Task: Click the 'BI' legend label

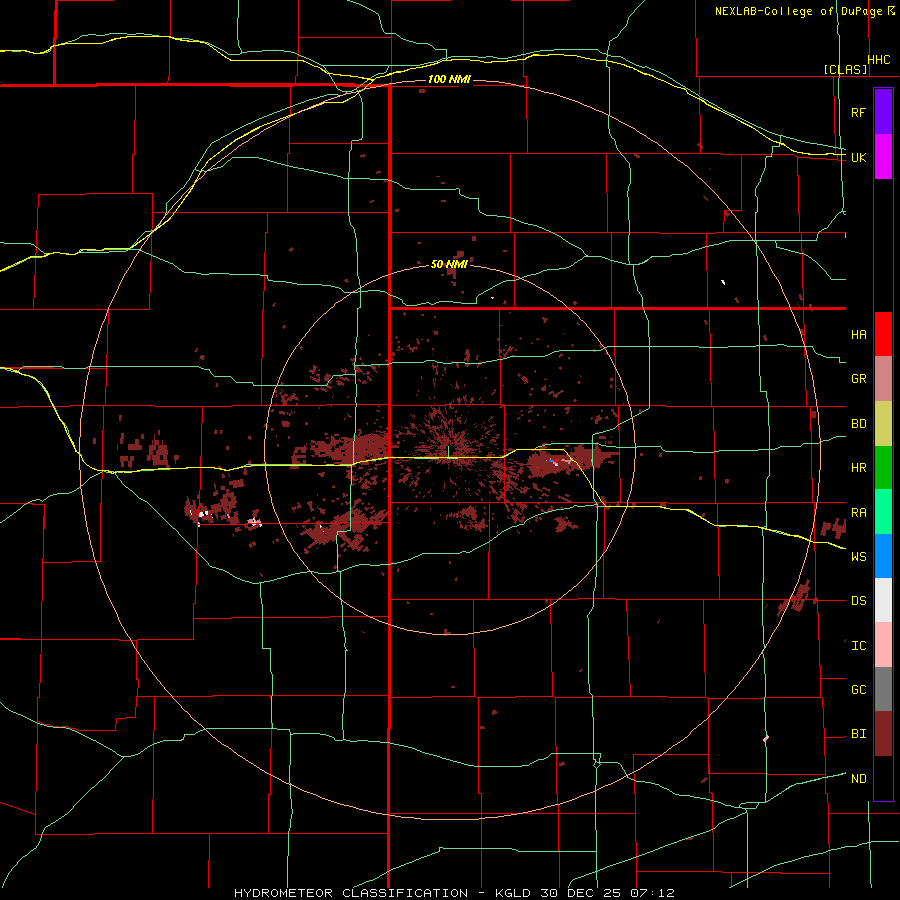Action: (858, 734)
